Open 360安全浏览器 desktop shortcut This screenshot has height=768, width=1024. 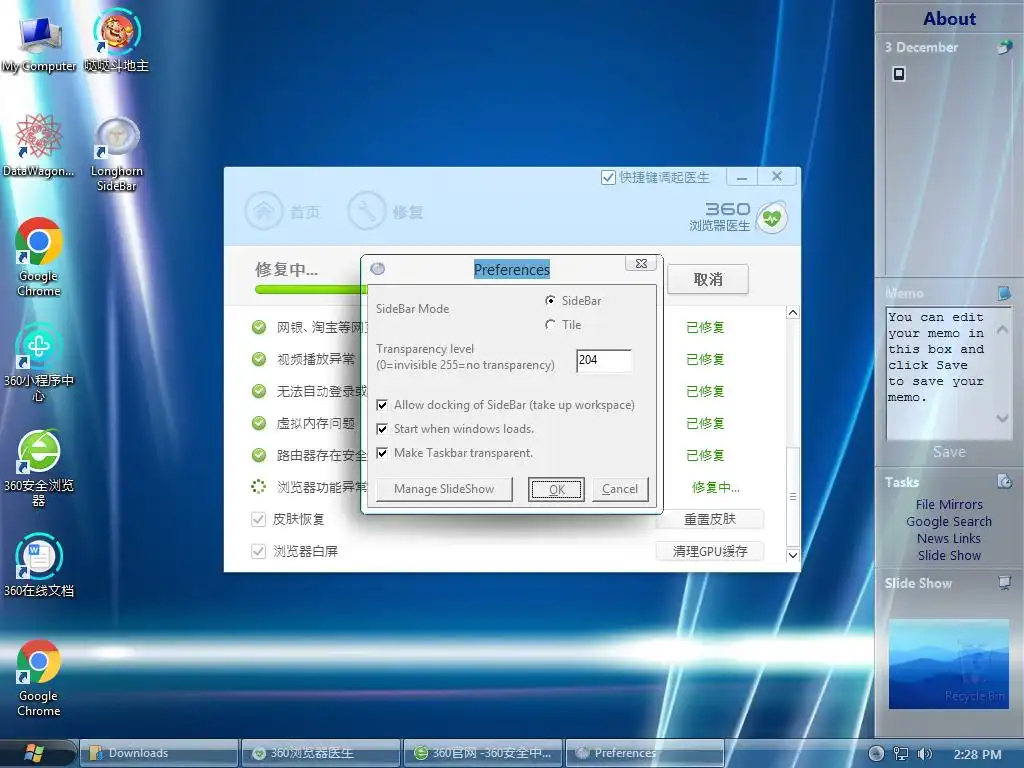pyautogui.click(x=39, y=468)
